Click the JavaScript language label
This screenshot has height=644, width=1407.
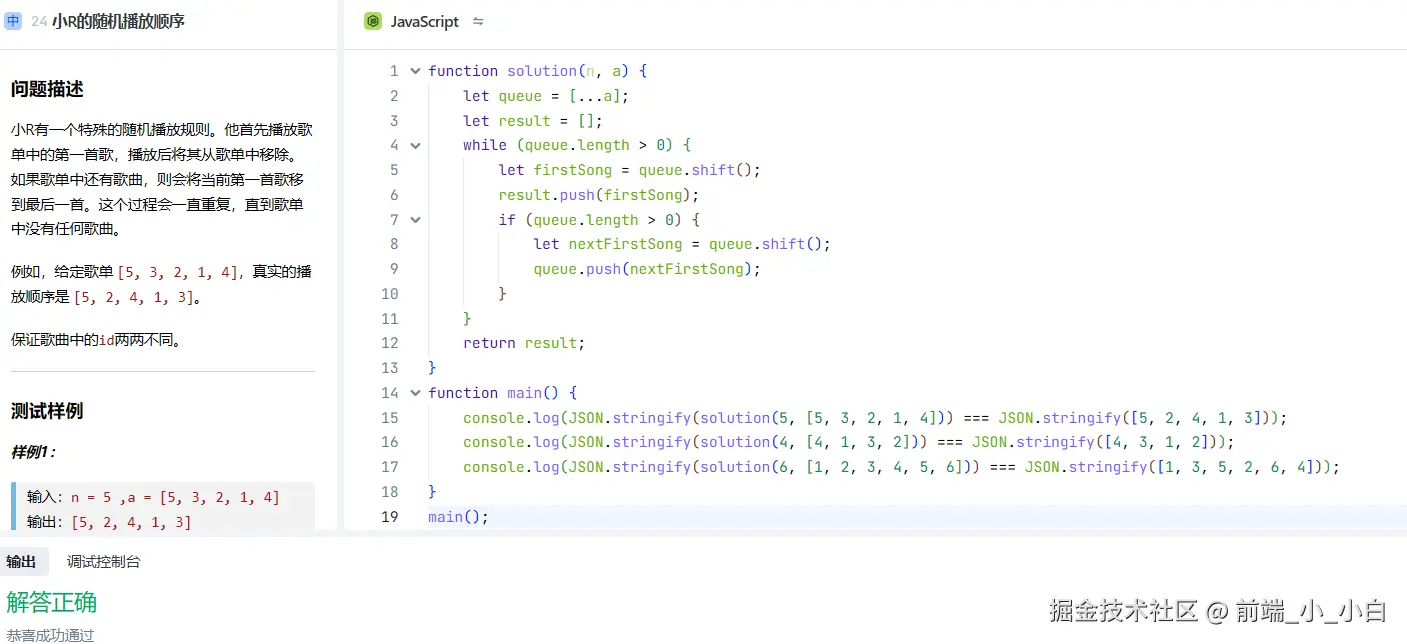coord(424,21)
